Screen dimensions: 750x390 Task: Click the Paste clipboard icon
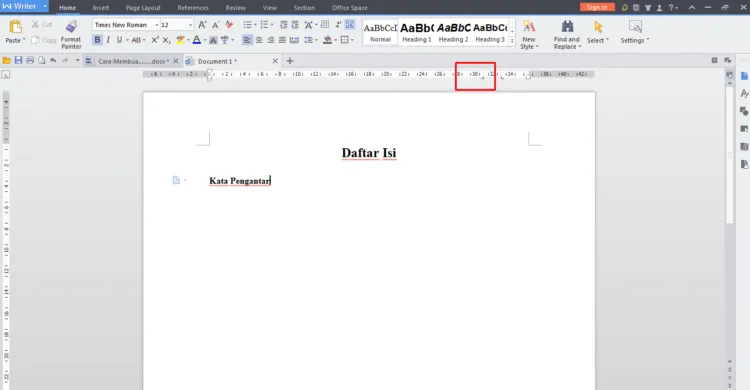(x=15, y=27)
